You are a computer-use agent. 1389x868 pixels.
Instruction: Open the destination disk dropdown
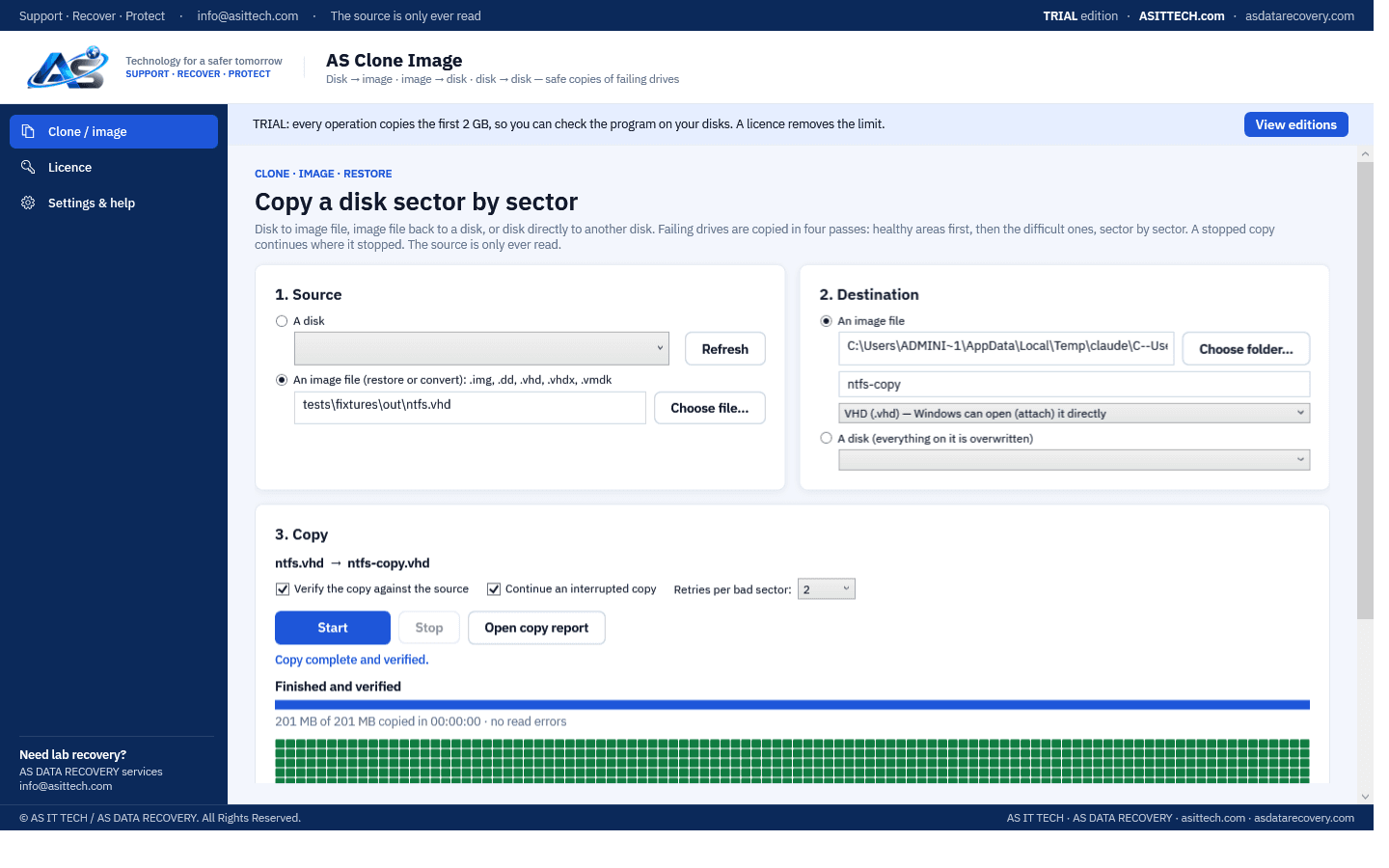(1075, 460)
